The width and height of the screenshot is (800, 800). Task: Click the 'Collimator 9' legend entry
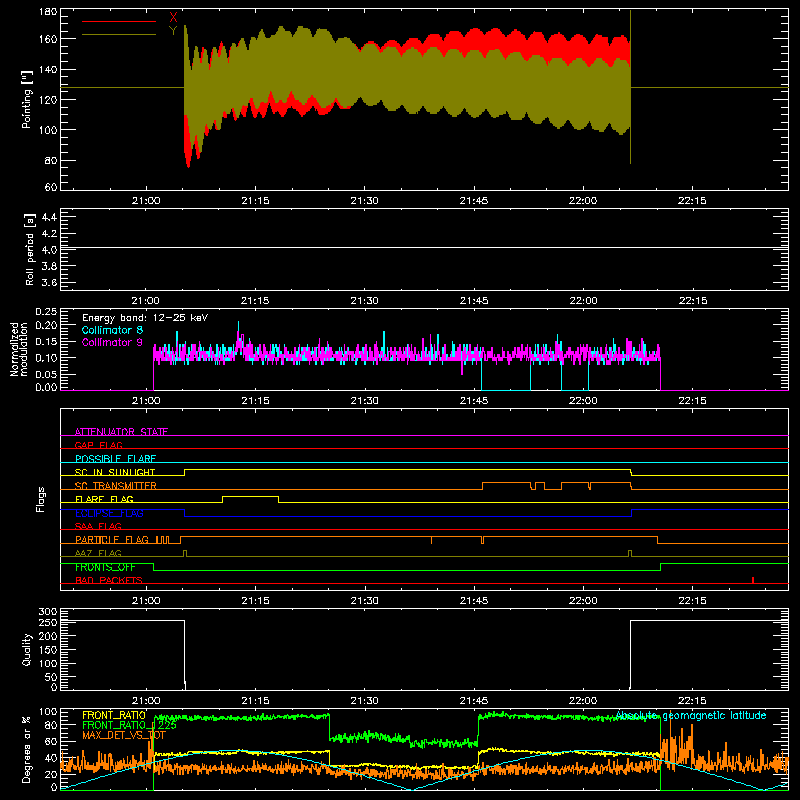[x=112, y=342]
